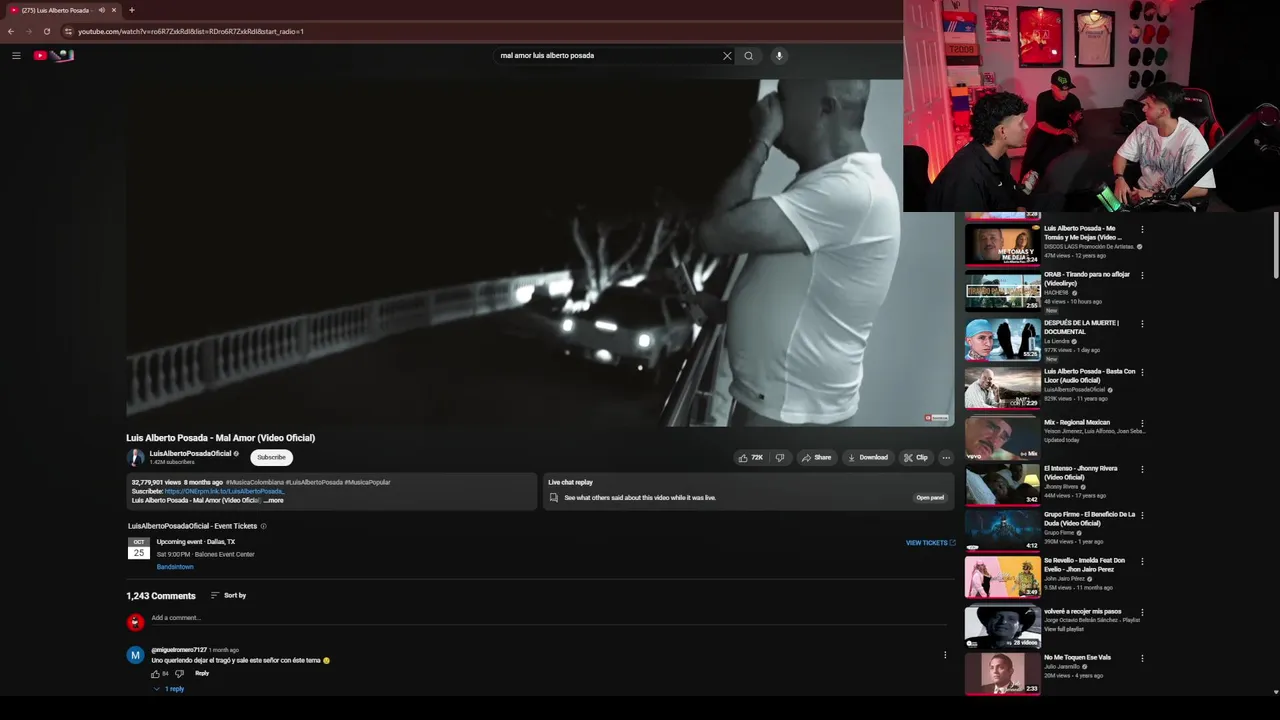This screenshot has height=720, width=1280.
Task: Click the video player to pause
Action: coord(540,253)
